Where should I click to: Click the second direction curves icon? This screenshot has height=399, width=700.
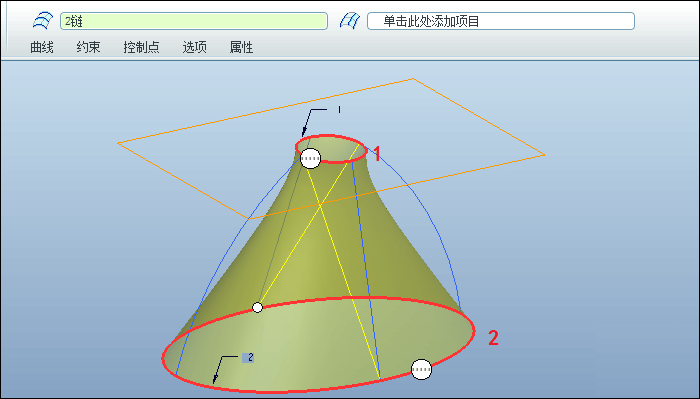tap(350, 21)
